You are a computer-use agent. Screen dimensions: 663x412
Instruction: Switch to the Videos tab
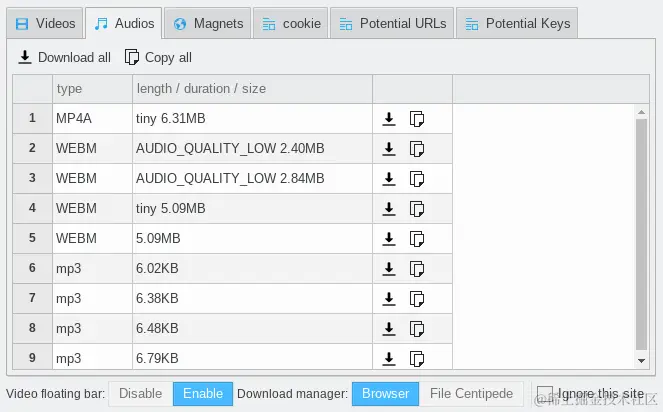[45, 23]
